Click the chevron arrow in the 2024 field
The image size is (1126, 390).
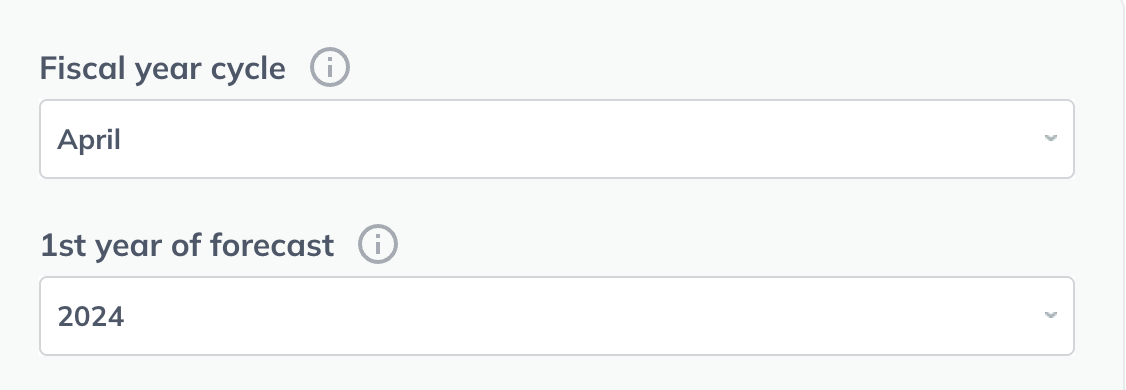1051,315
